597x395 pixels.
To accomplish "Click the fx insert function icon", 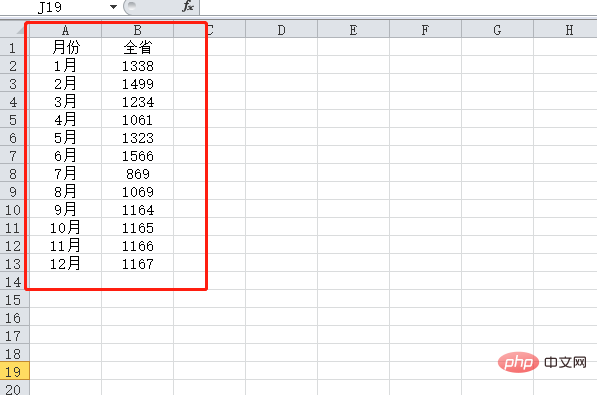I will [x=188, y=6].
